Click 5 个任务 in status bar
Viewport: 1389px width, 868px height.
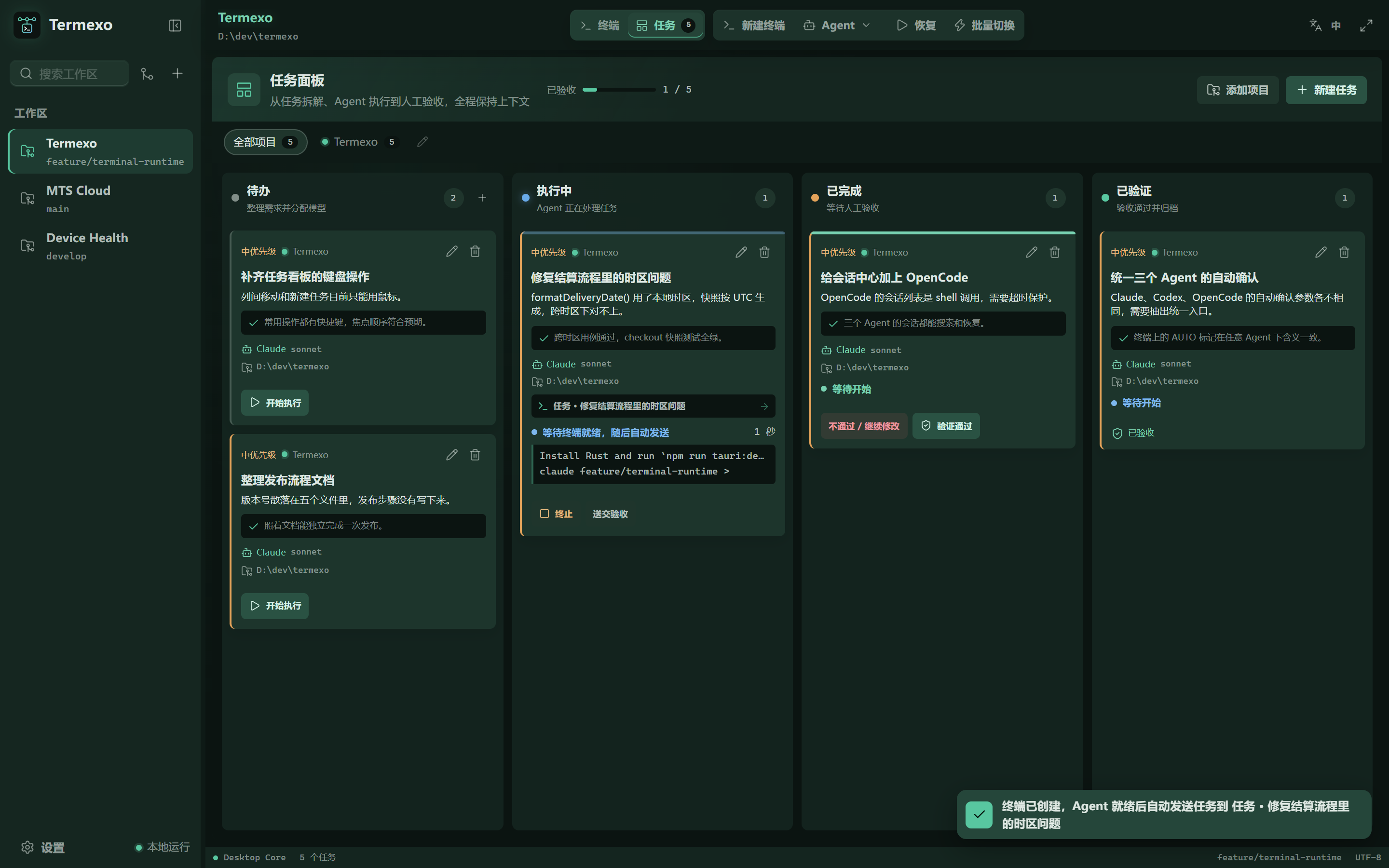coord(317,858)
